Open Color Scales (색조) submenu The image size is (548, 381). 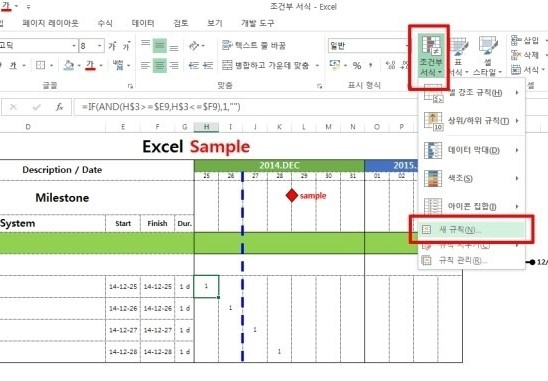[471, 178]
